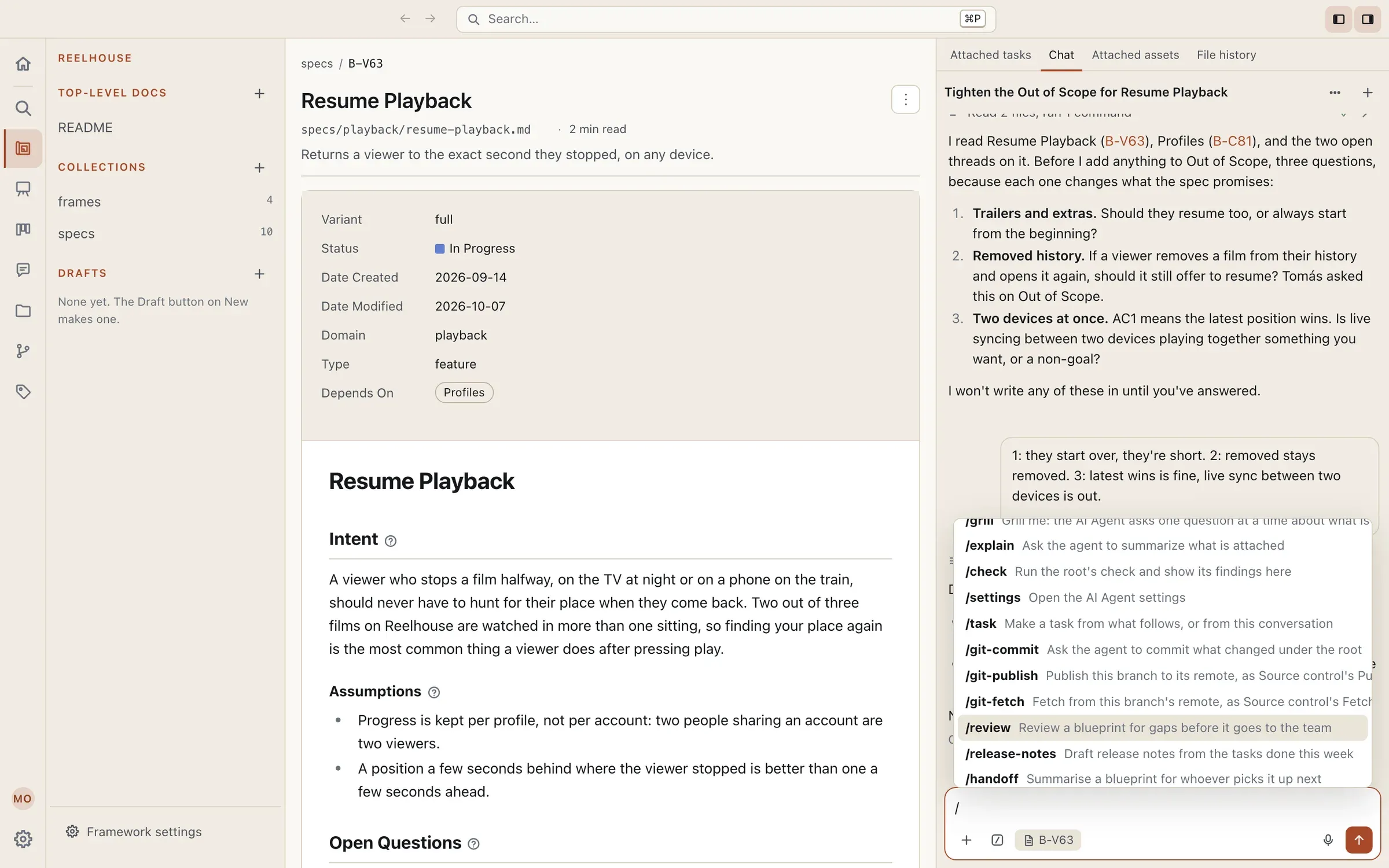The image size is (1389, 868).
Task: Switch to Attached tasks tab
Action: [x=990, y=55]
